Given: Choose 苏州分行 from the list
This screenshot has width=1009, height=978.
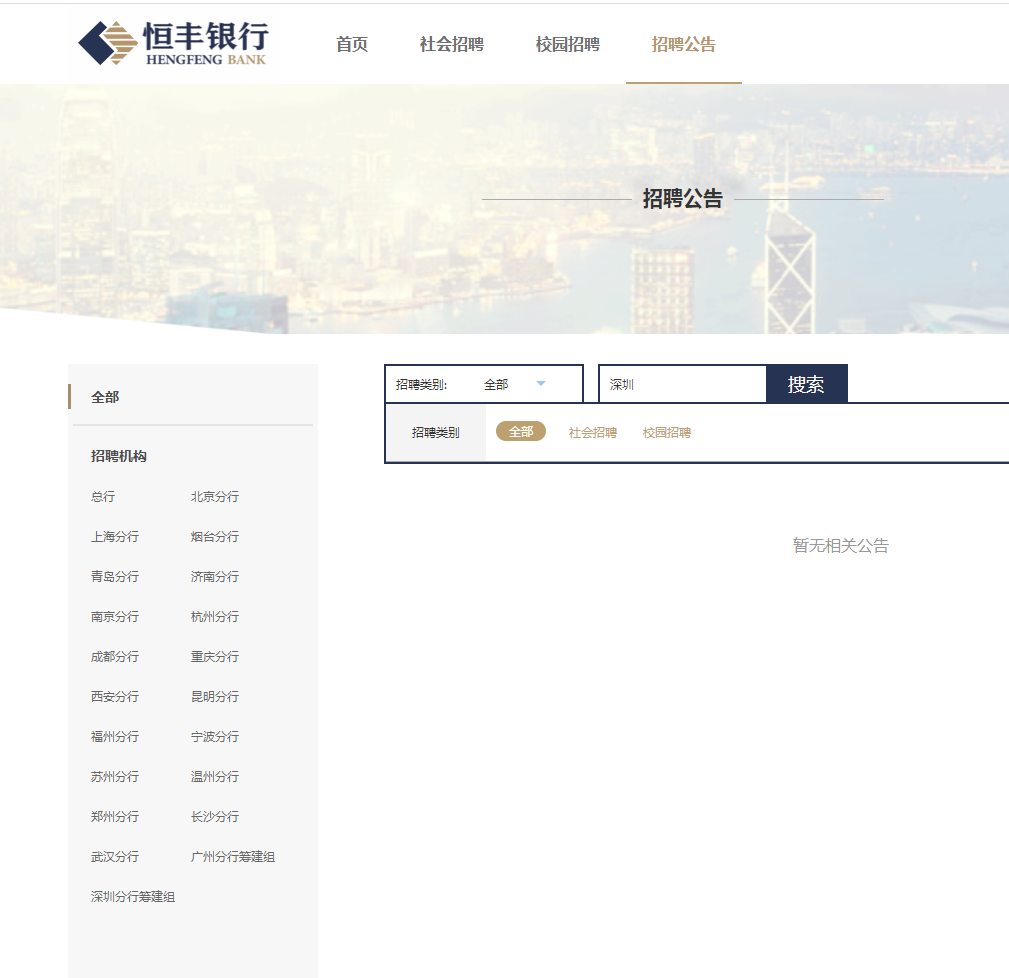Looking at the screenshot, I should click(115, 777).
